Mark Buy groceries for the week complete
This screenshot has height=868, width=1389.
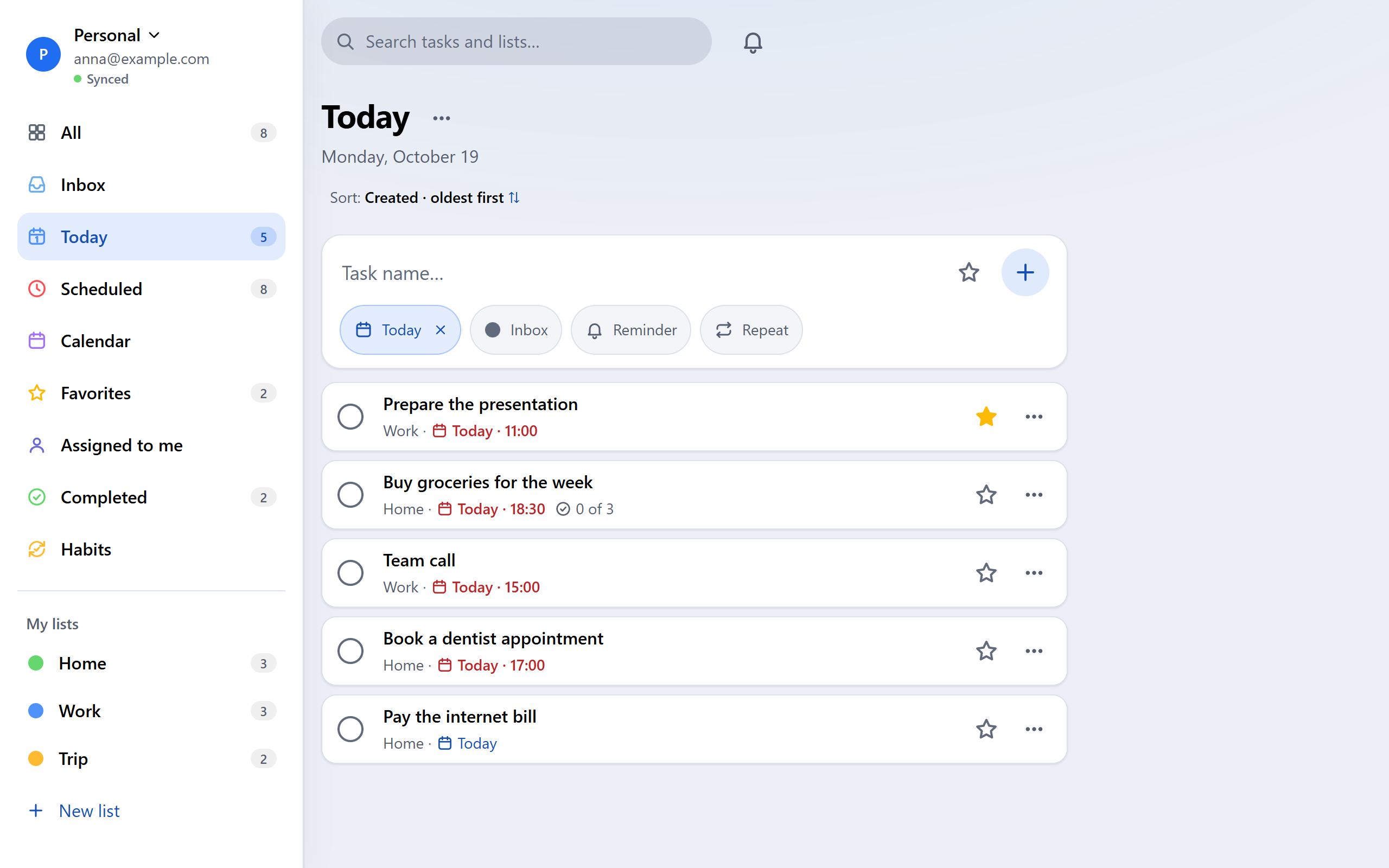[350, 495]
